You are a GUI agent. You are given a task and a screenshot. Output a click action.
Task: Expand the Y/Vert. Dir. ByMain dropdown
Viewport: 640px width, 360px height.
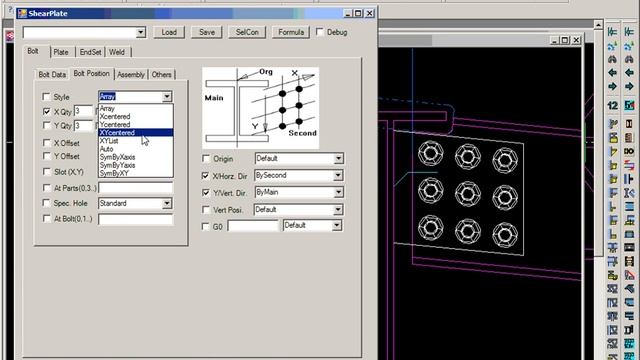tap(338, 192)
